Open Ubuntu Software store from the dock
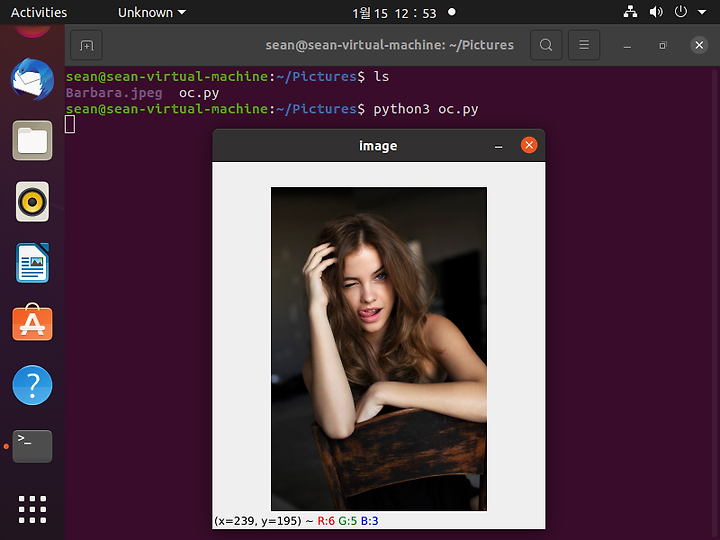The image size is (720, 540). click(32, 322)
